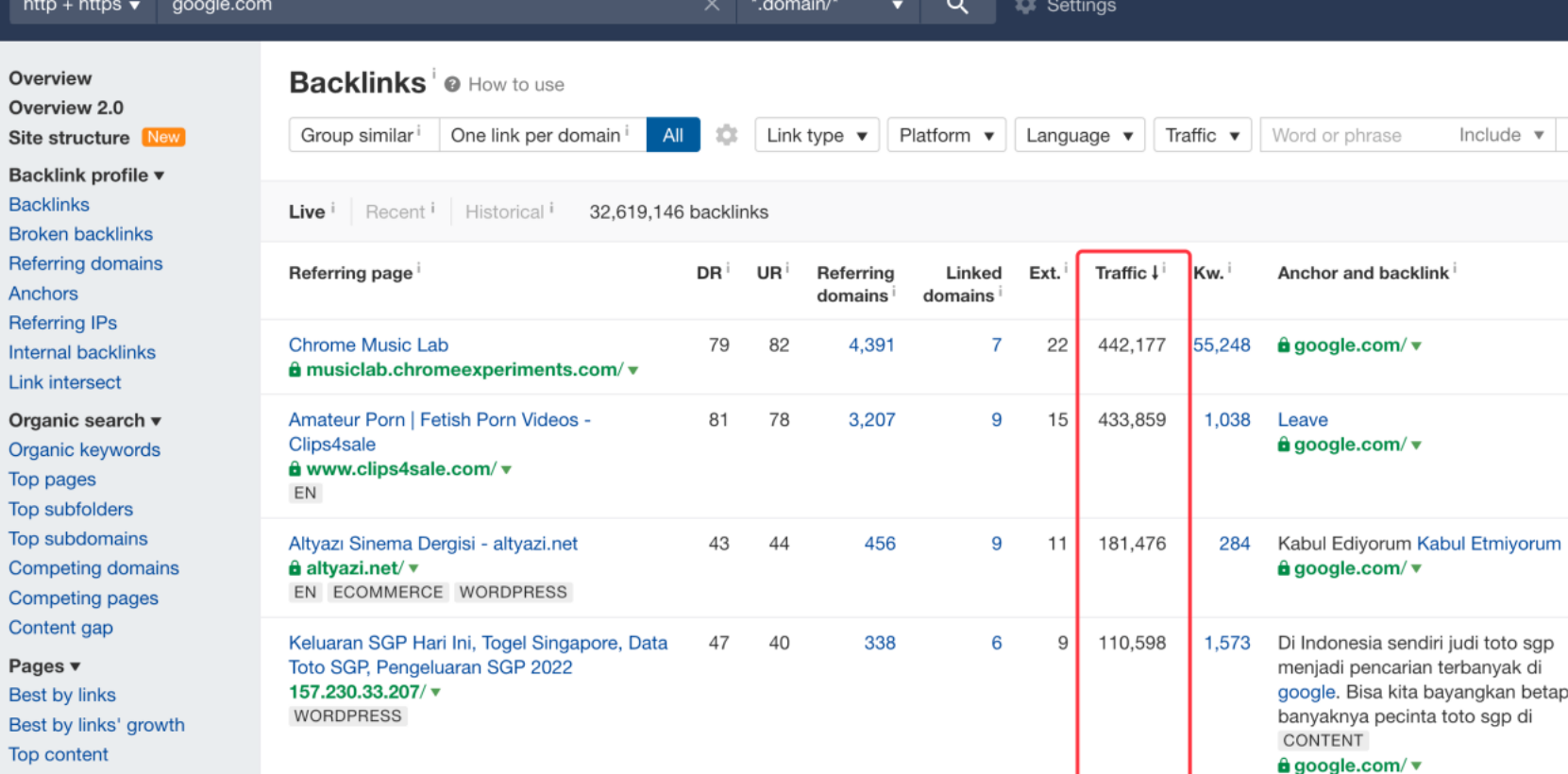Viewport: 1568px width, 774px height.
Task: Click the search magnifier icon
Action: tap(957, 7)
